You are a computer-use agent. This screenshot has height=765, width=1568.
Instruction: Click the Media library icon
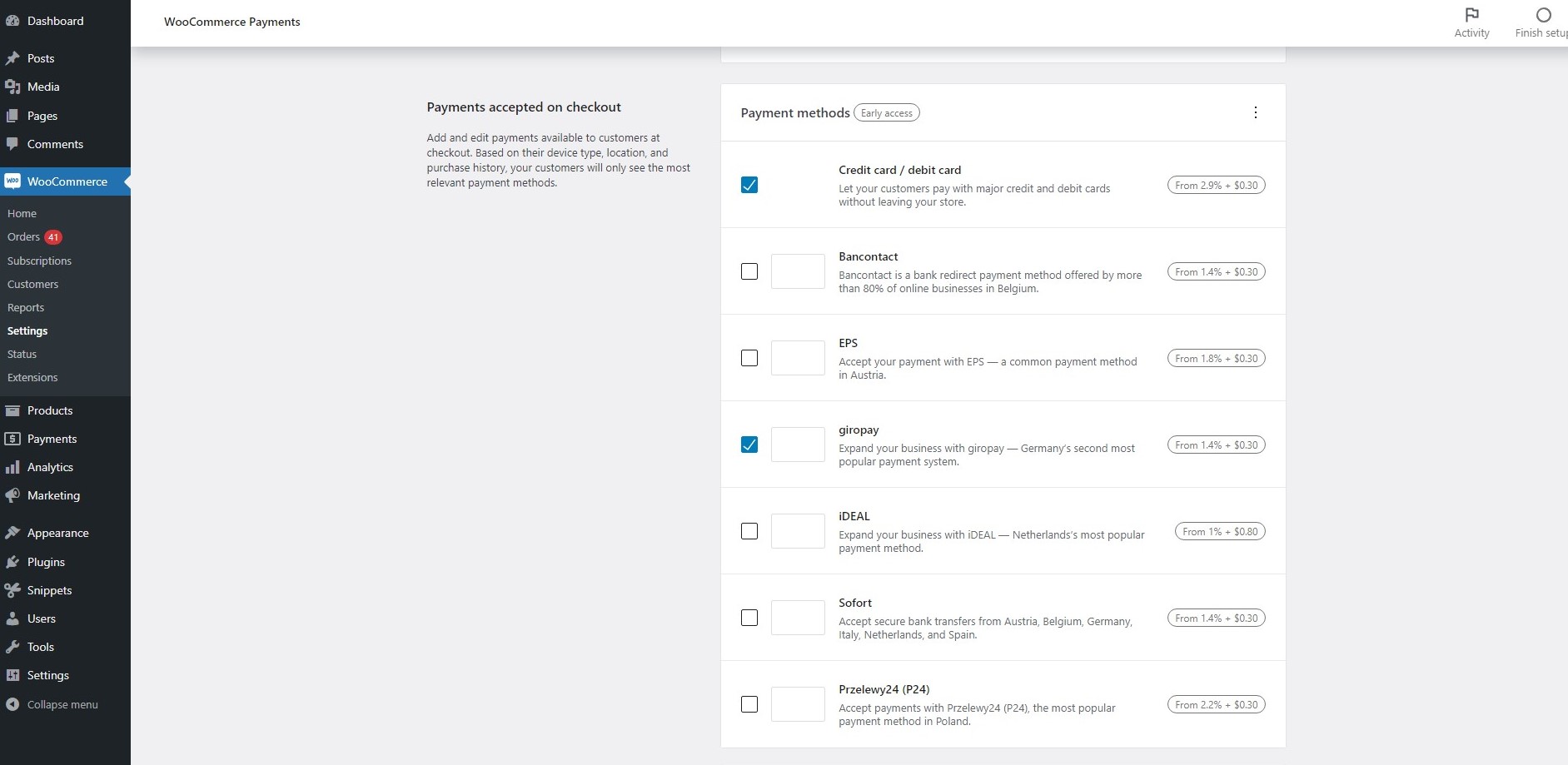pos(12,87)
